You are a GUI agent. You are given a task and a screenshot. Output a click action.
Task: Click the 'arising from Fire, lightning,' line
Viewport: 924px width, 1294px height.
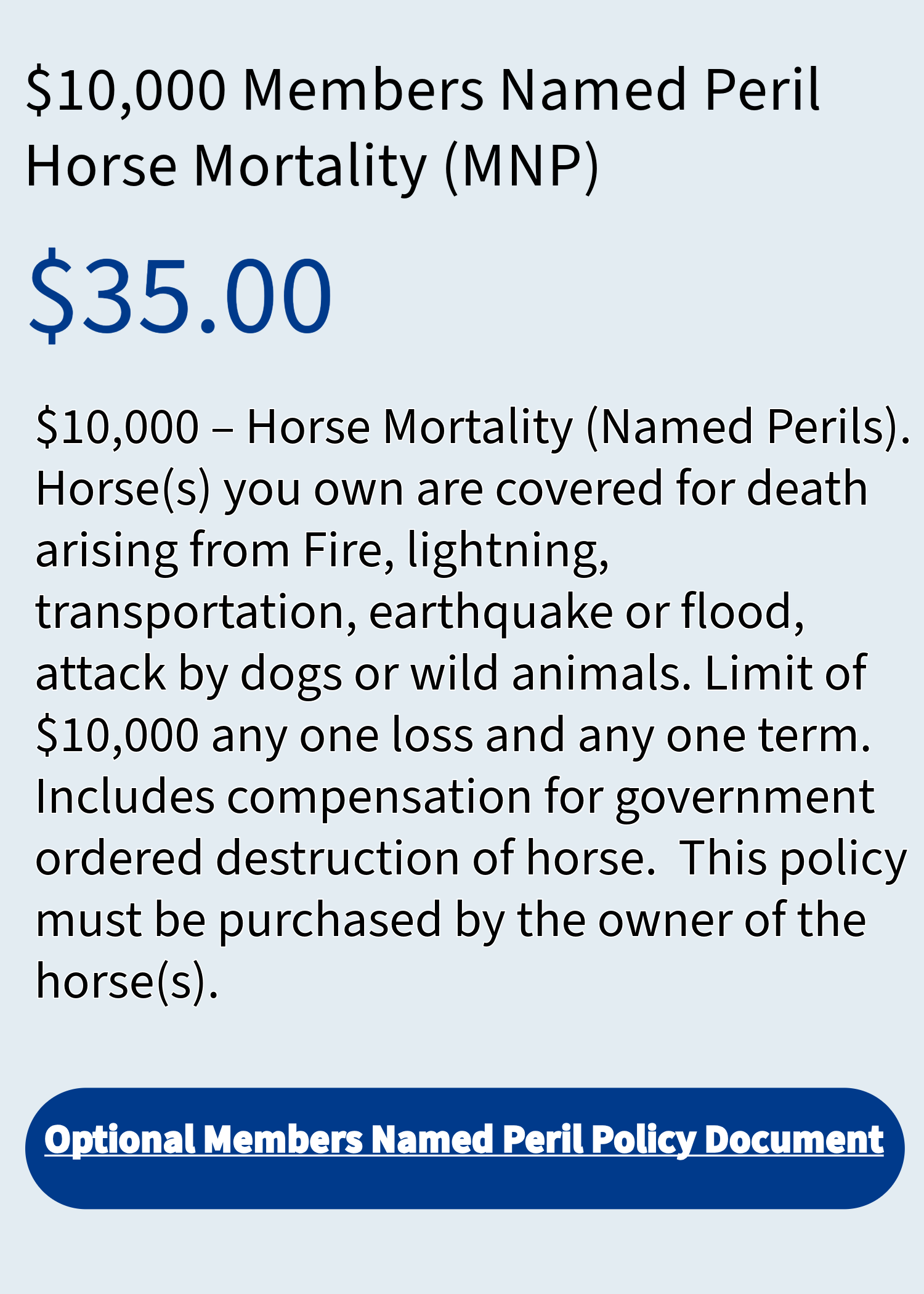322,551
